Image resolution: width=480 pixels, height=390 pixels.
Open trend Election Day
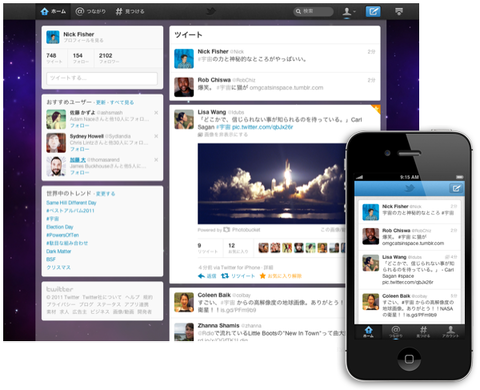(x=60, y=227)
